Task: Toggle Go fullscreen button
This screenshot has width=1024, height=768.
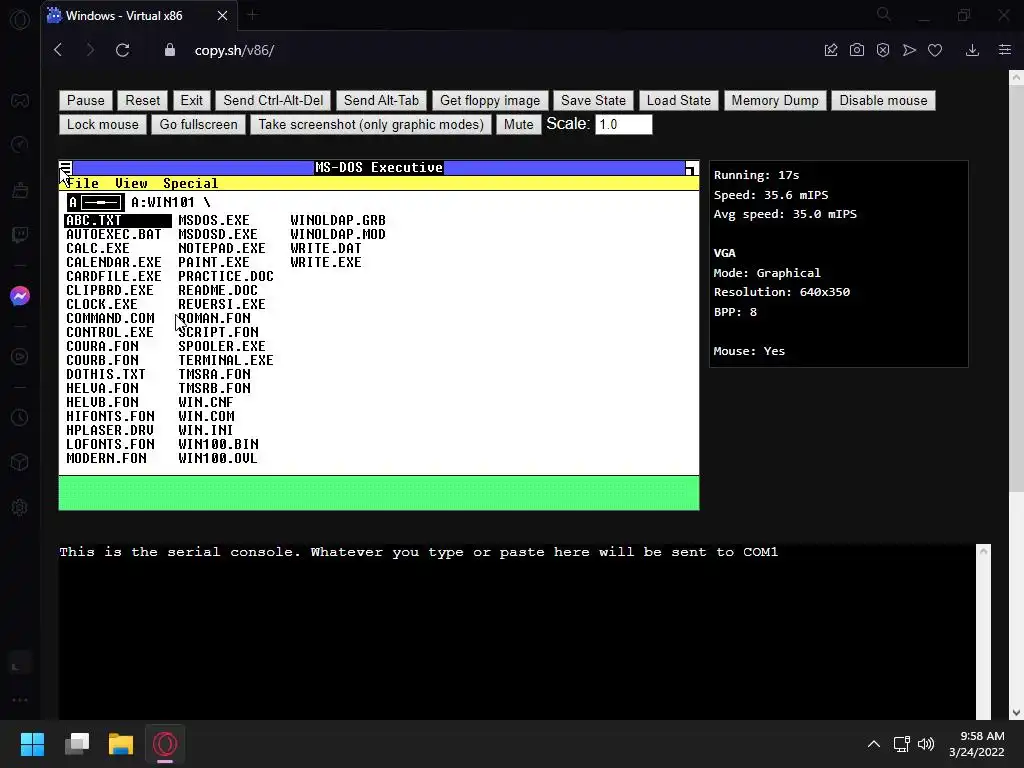Action: [199, 125]
